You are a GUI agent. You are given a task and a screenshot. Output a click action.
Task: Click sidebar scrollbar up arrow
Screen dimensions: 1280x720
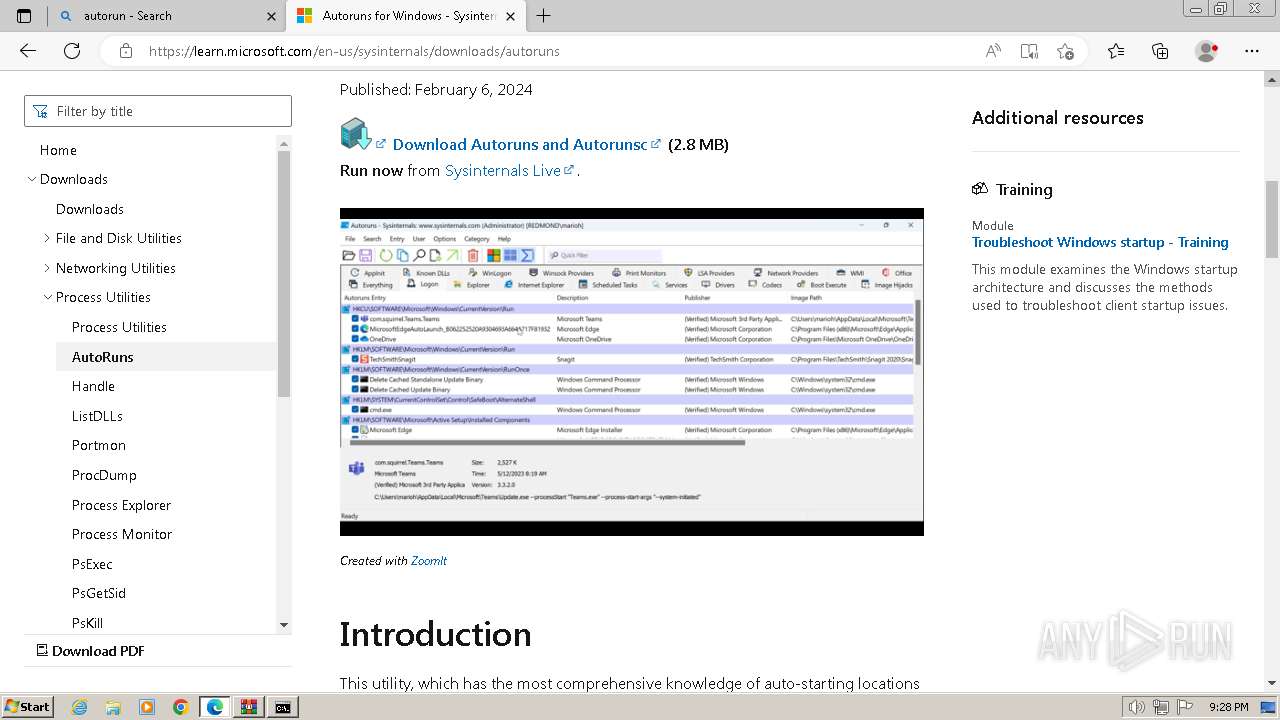(284, 143)
